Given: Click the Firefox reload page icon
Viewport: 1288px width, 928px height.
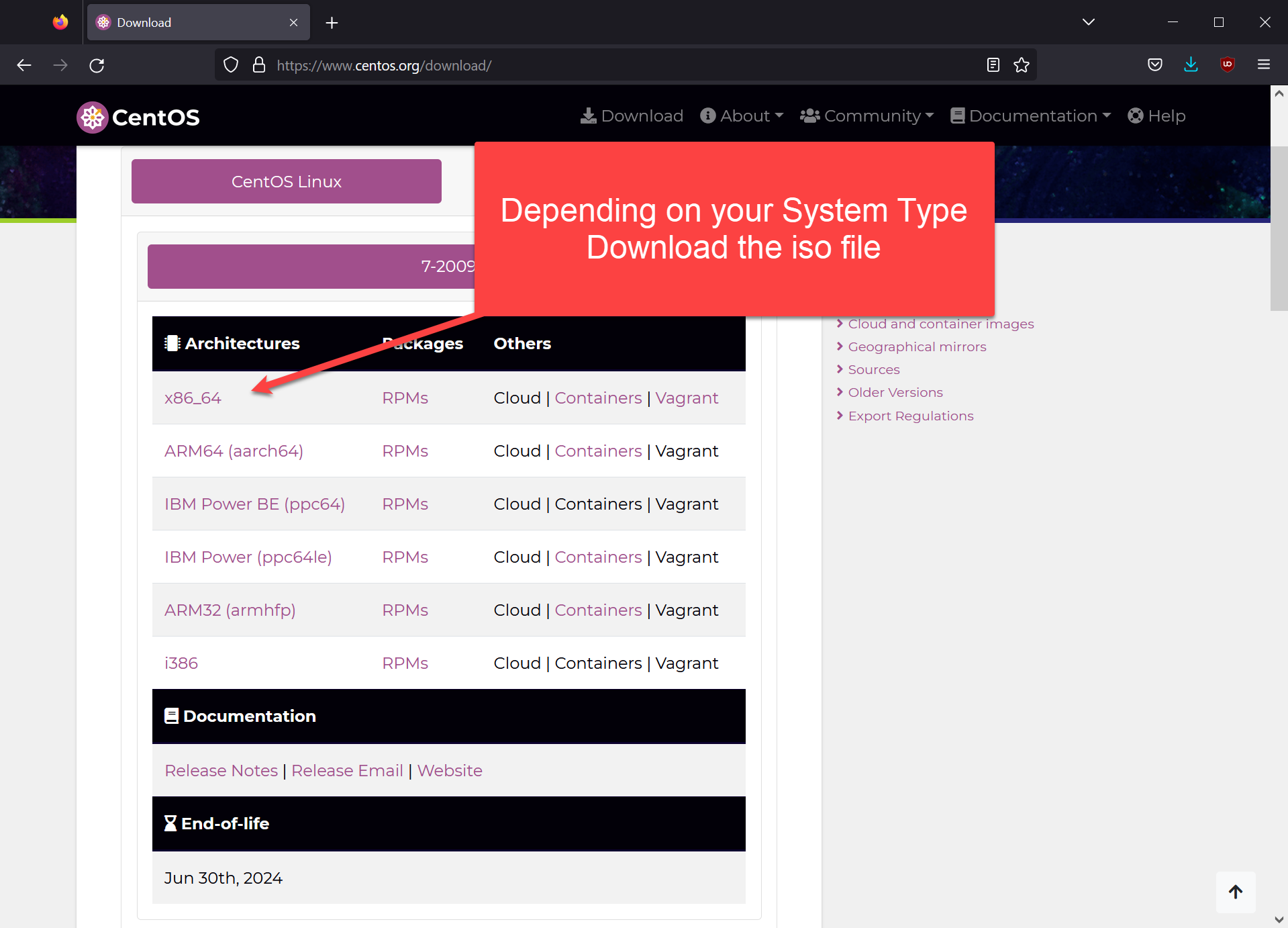Looking at the screenshot, I should pos(97,65).
